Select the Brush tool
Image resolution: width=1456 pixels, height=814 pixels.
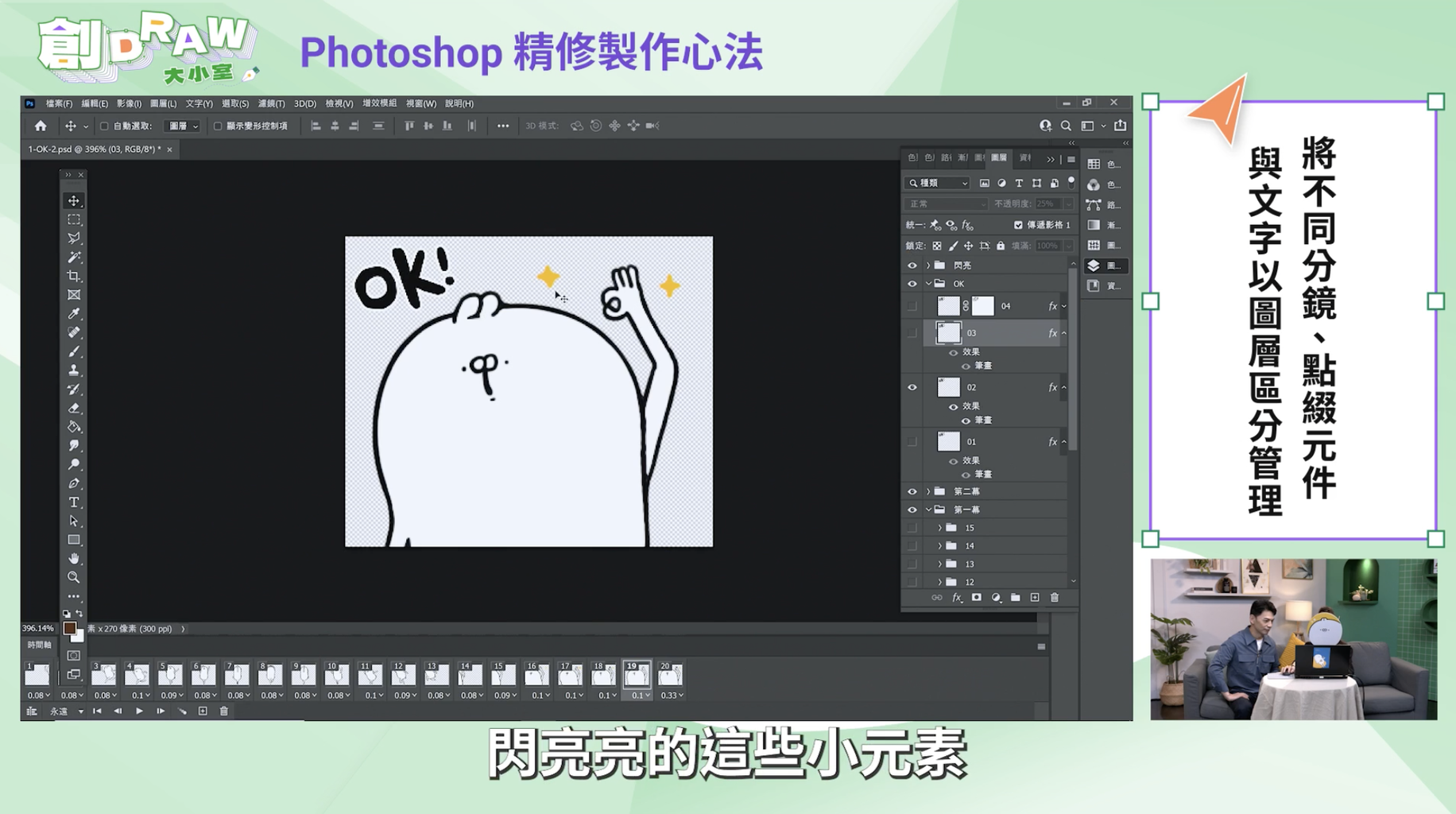pyautogui.click(x=74, y=351)
